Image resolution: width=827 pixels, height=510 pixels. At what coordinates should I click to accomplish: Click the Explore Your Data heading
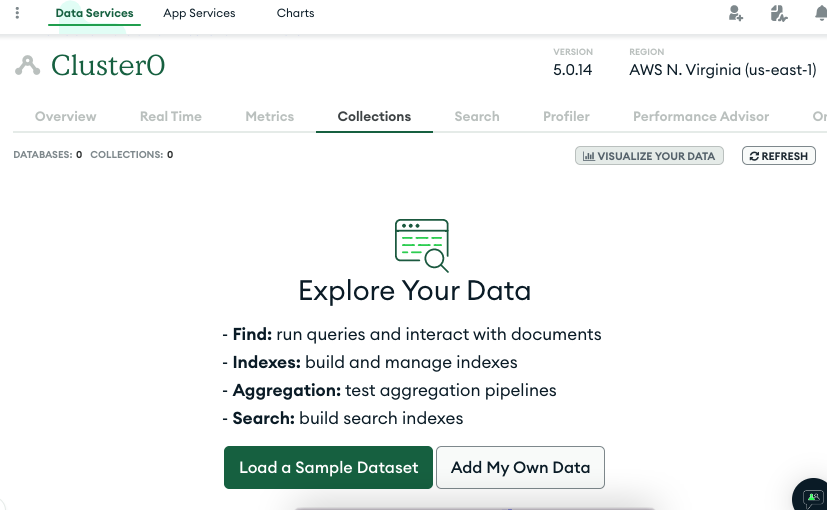tap(415, 291)
